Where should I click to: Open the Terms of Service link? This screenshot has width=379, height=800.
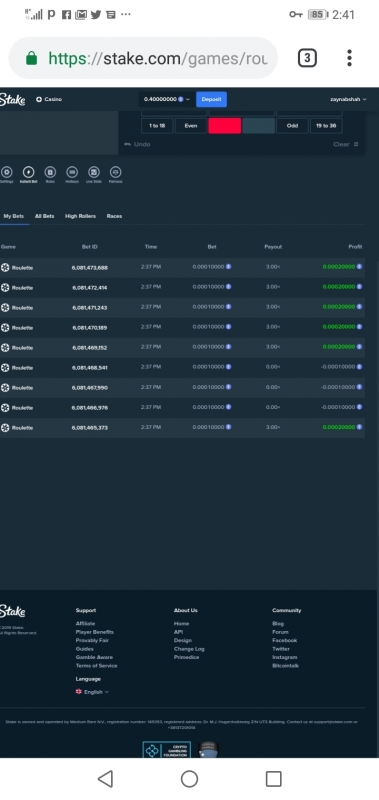[x=96, y=666]
